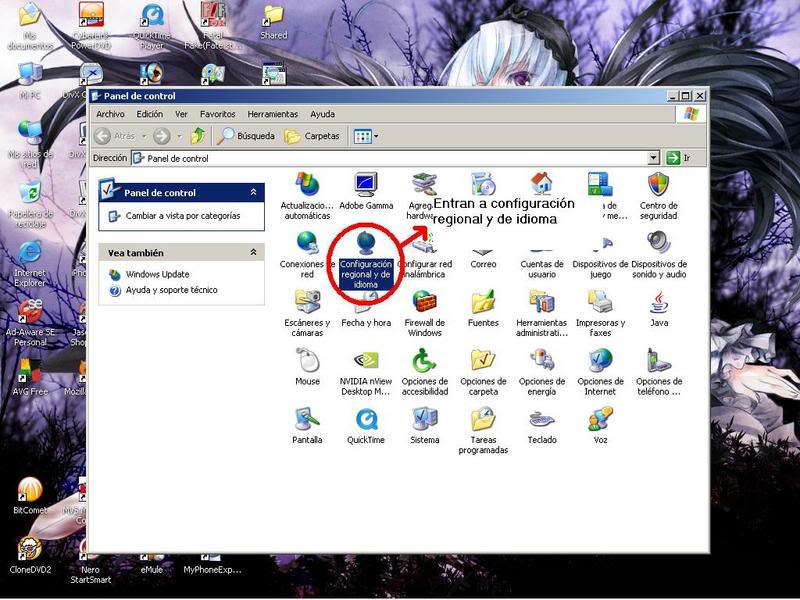Open the Centro de seguridad icon
Image resolution: width=800 pixels, height=600 pixels.
click(x=658, y=196)
